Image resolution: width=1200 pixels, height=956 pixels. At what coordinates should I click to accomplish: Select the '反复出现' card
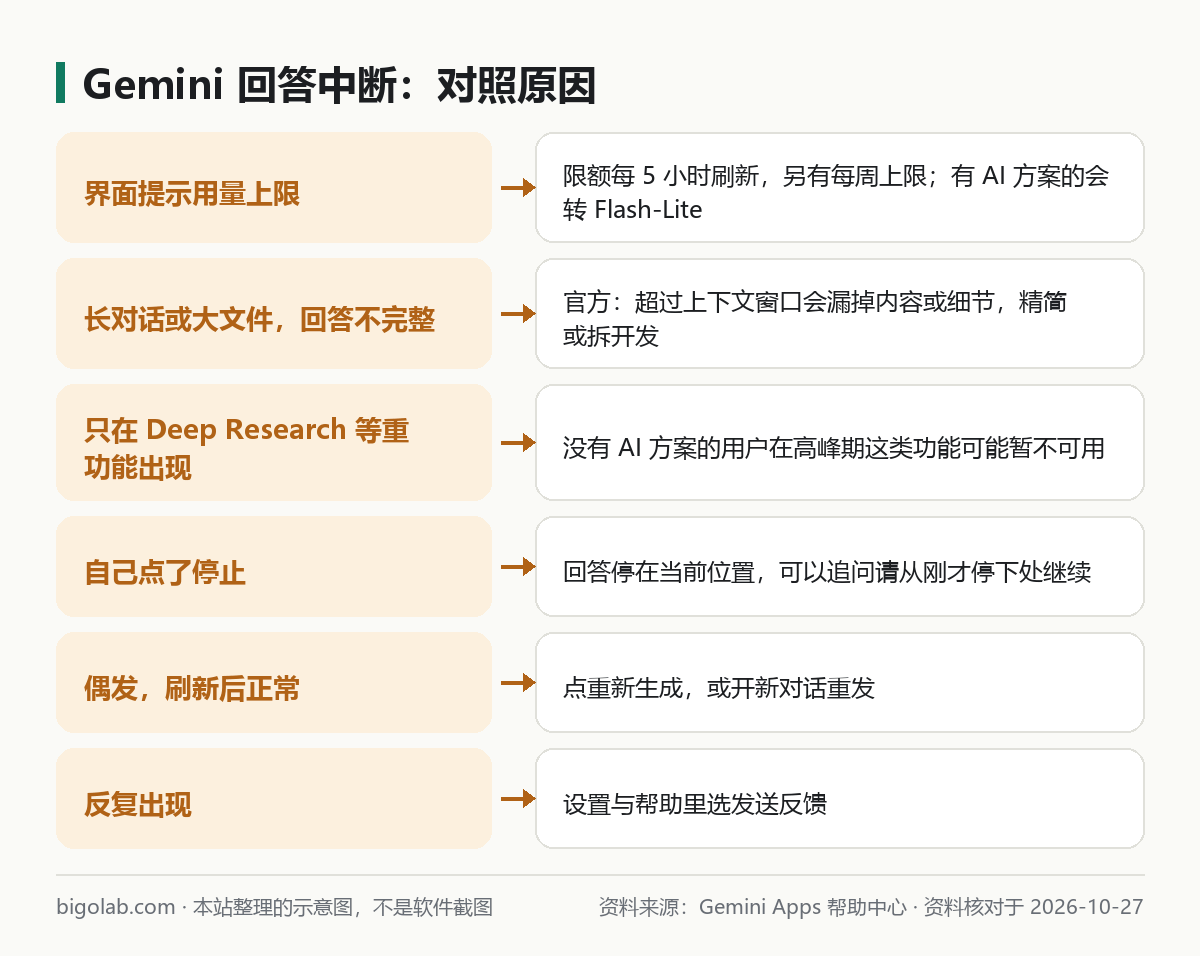point(274,798)
